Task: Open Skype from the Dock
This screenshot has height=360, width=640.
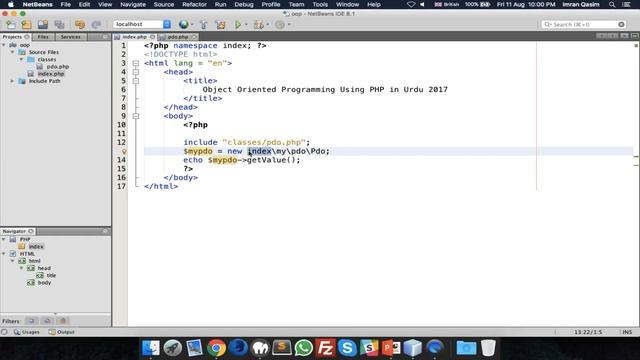Action: coord(347,348)
